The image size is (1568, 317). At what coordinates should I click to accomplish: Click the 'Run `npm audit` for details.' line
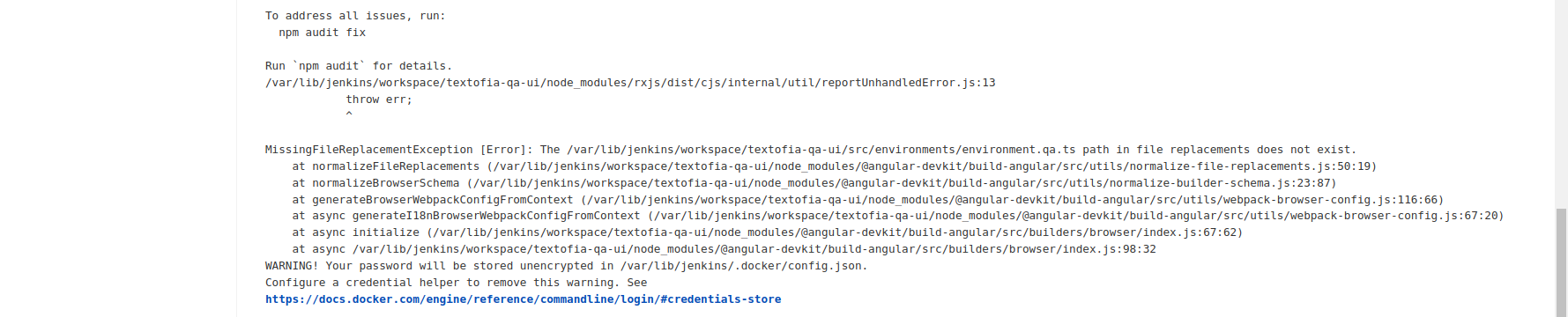(x=359, y=66)
